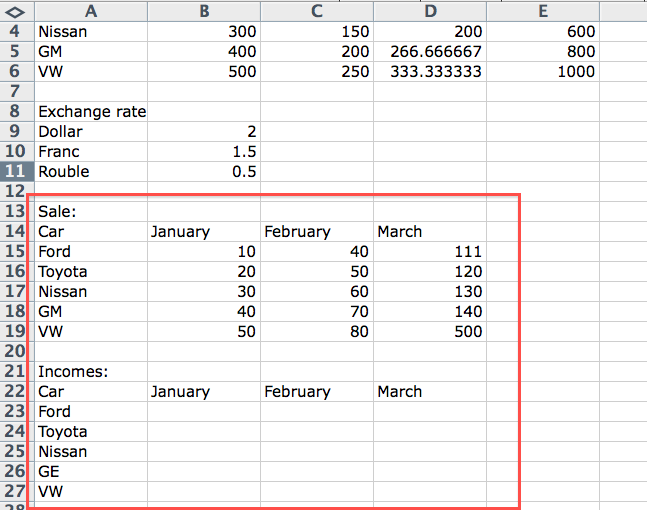Select cell with value 800
This screenshot has height=510, width=647.
[x=543, y=51]
